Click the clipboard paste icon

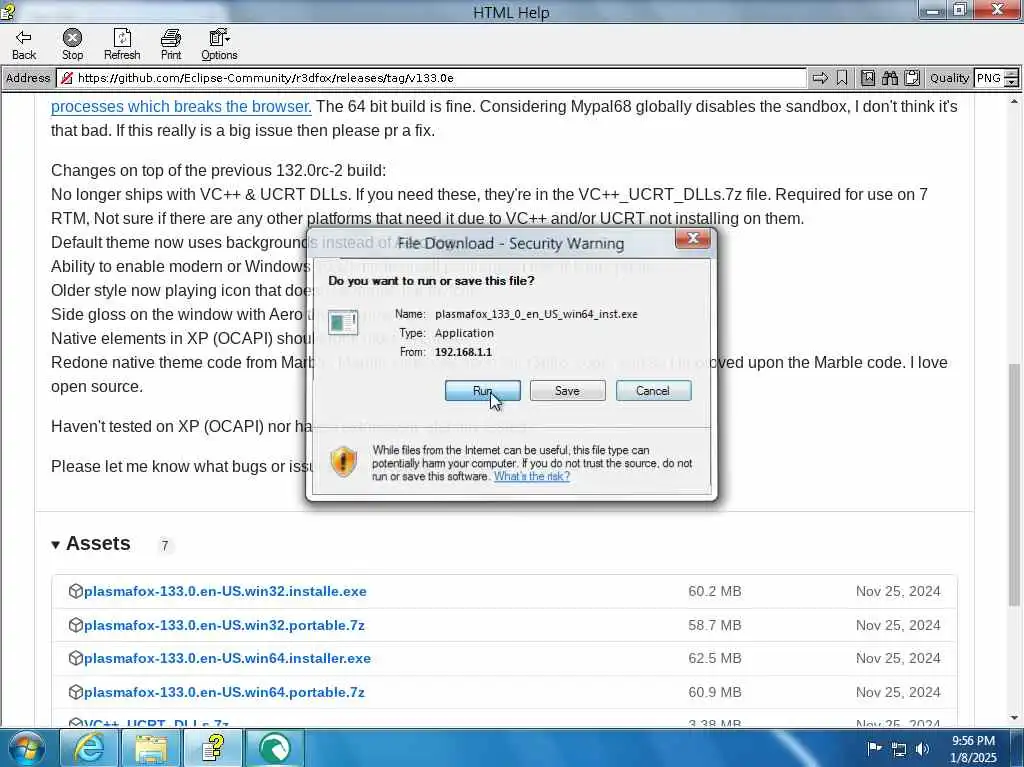pyautogui.click(x=912, y=78)
